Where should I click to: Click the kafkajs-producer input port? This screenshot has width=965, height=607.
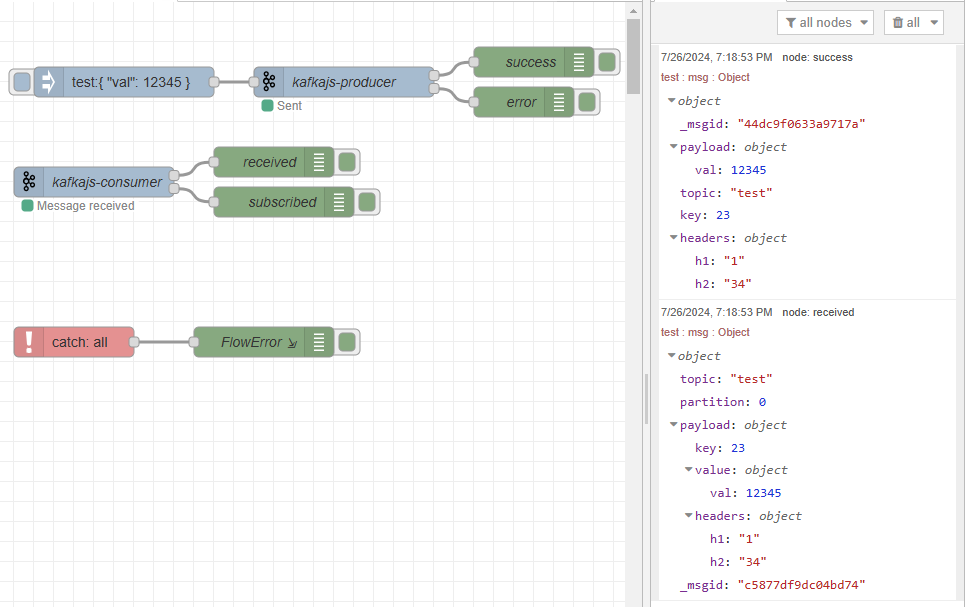(x=254, y=82)
